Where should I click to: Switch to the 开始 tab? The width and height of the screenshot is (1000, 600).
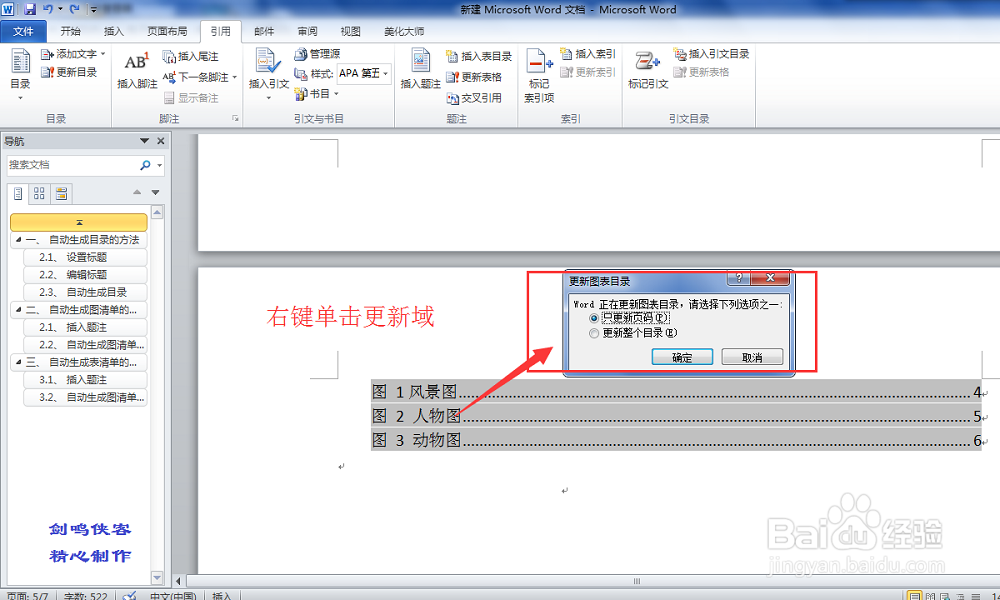click(70, 31)
